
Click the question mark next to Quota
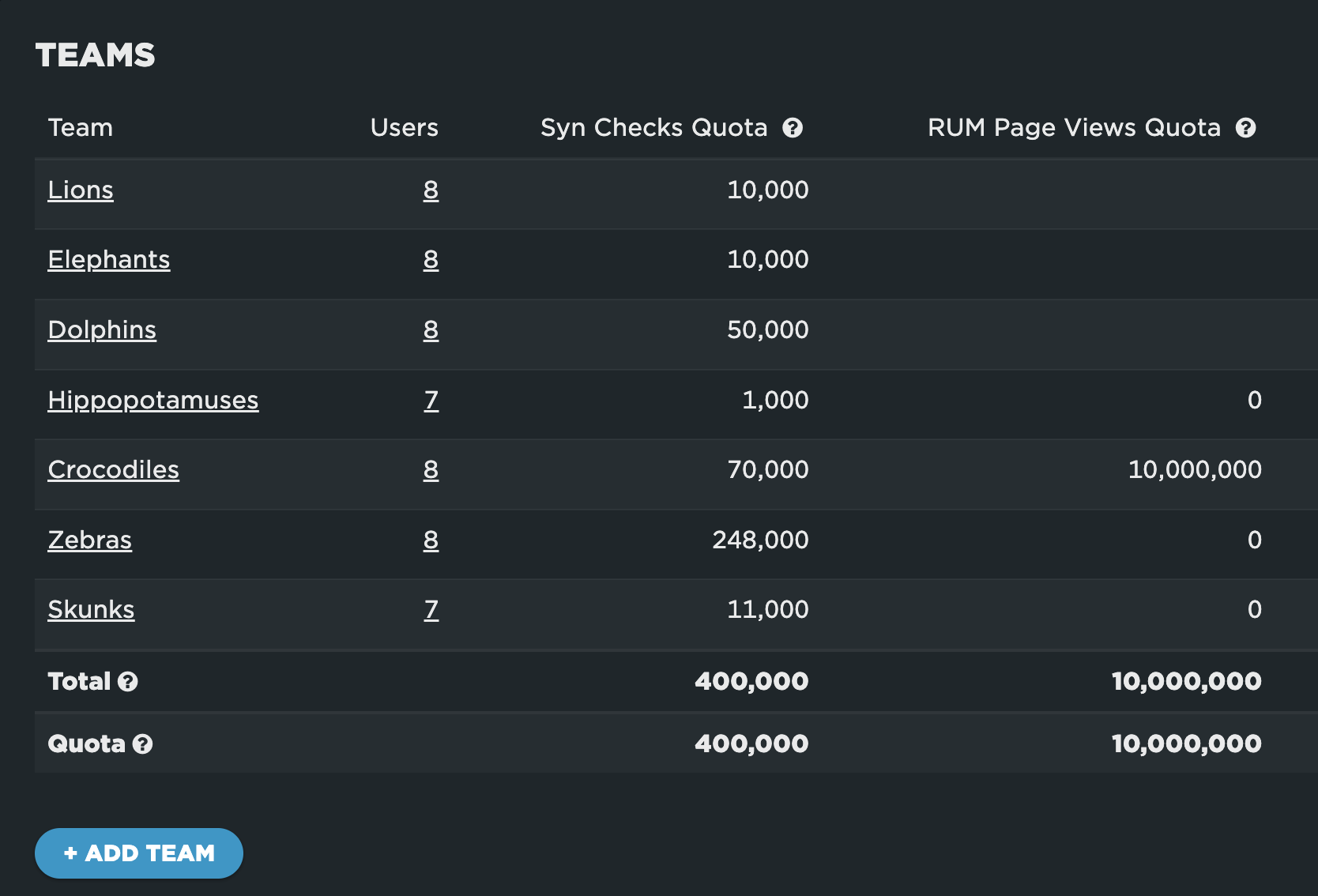coord(142,744)
